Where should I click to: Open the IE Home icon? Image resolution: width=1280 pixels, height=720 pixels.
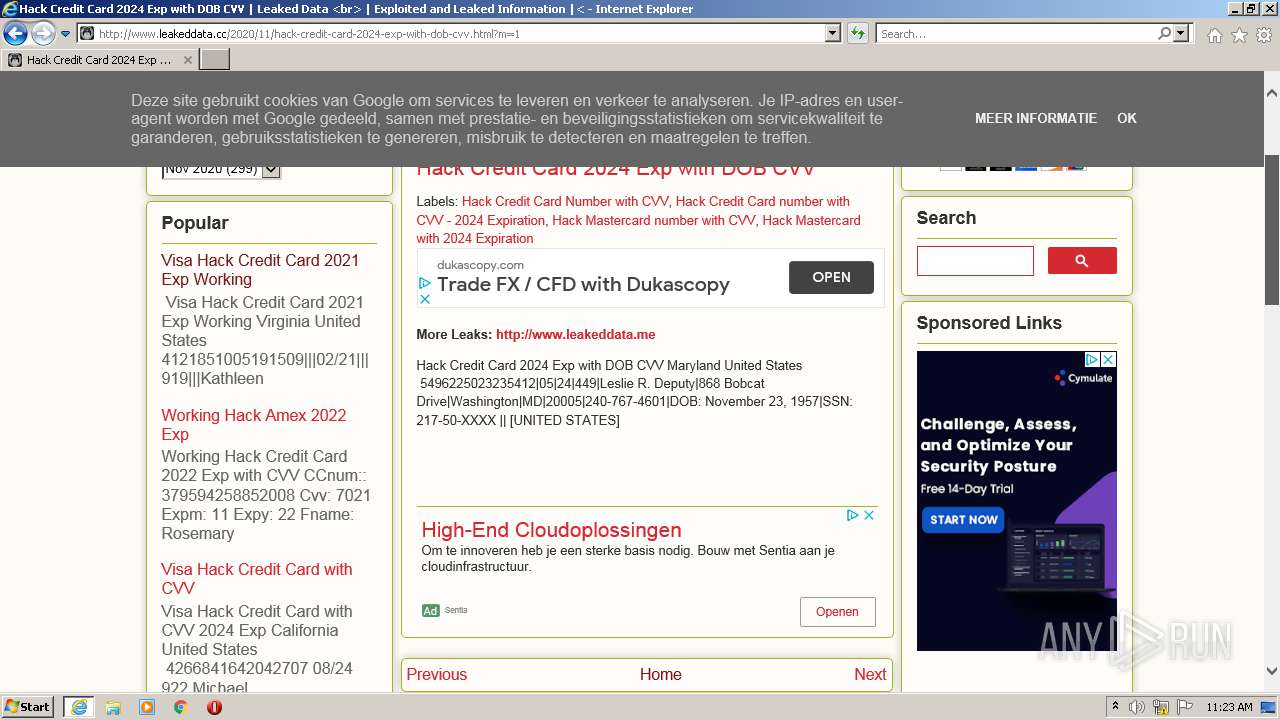tap(1214, 35)
